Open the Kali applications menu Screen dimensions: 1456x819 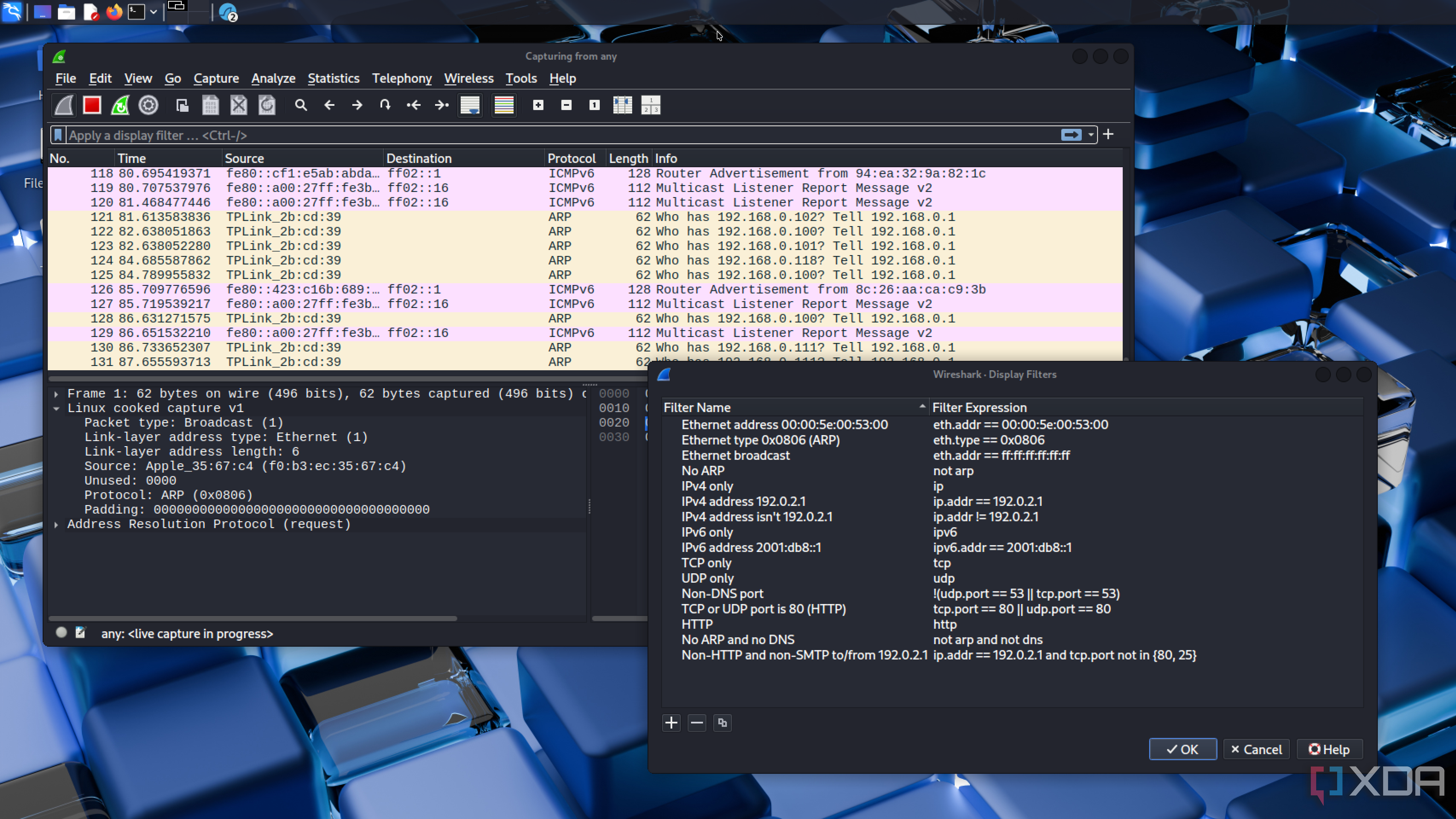pyautogui.click(x=12, y=12)
